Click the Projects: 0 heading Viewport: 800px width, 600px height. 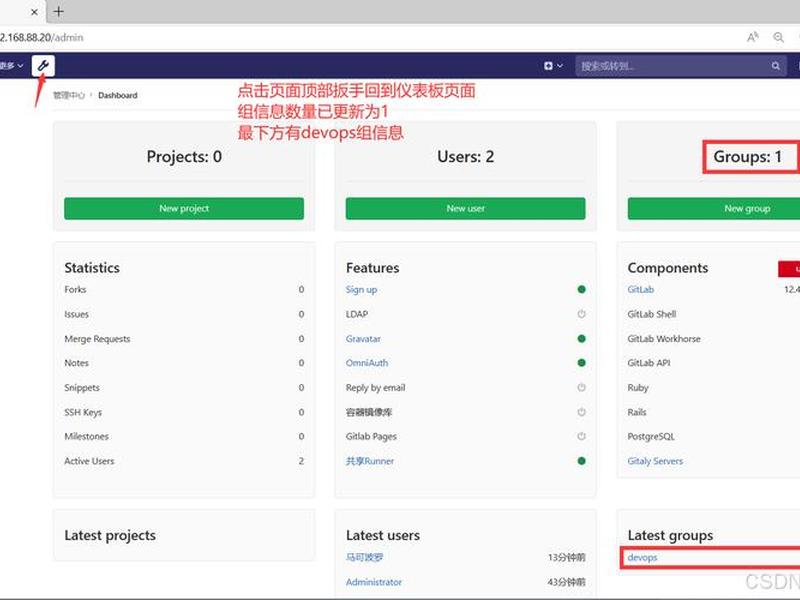pyautogui.click(x=184, y=156)
